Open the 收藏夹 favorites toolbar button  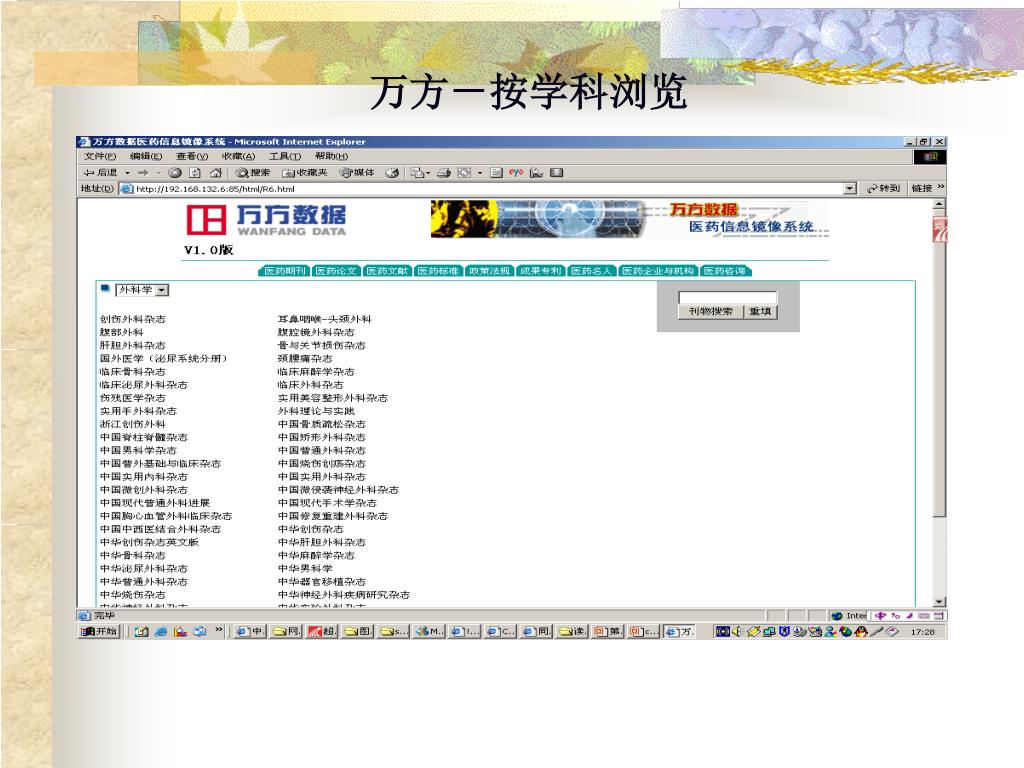304,172
